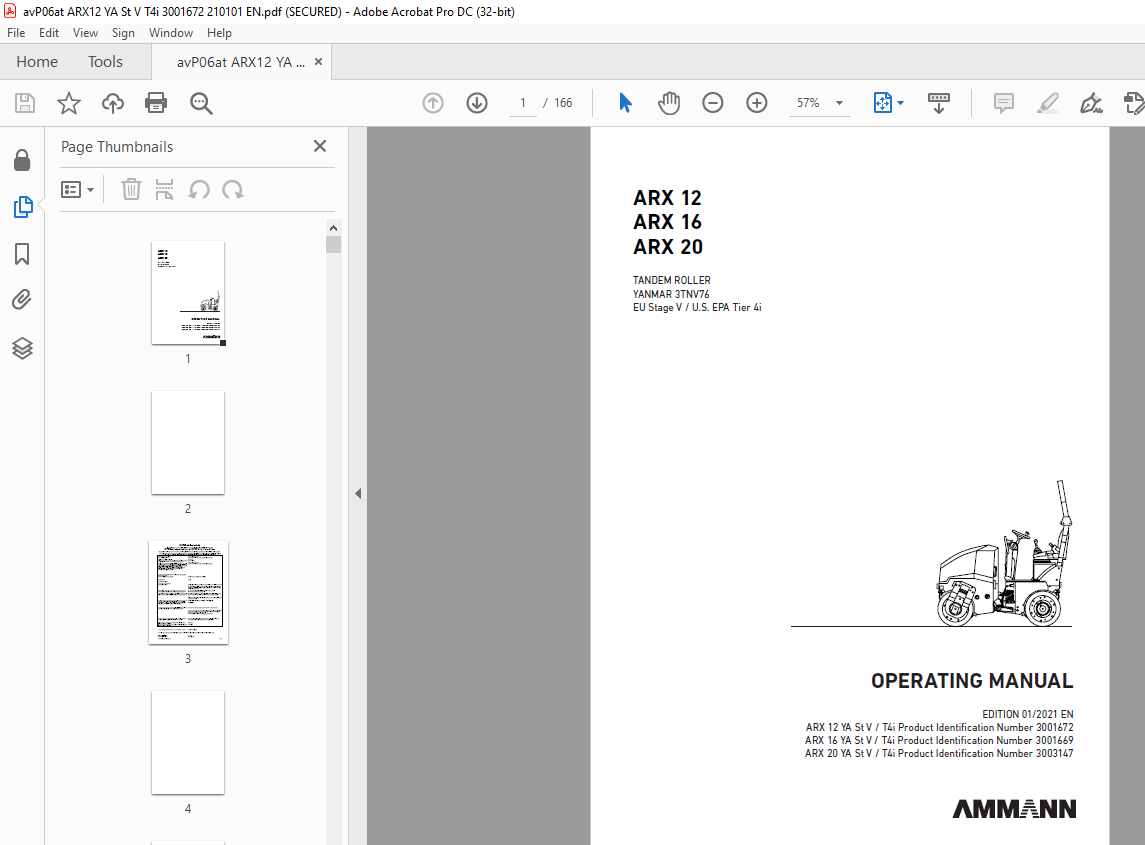Click the security lock panel icon
The width and height of the screenshot is (1145, 845).
pos(22,160)
